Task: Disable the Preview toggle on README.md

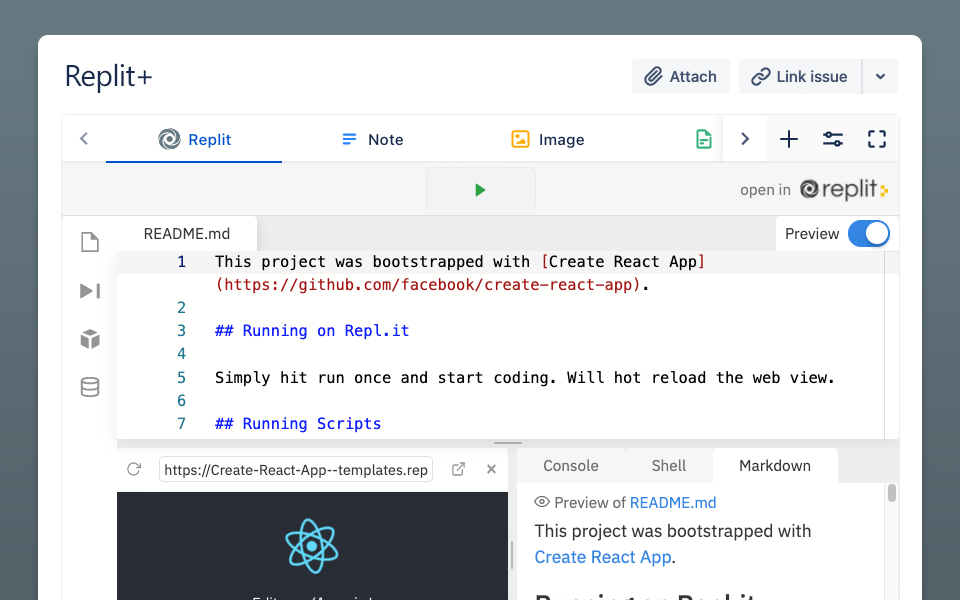Action: 868,233
